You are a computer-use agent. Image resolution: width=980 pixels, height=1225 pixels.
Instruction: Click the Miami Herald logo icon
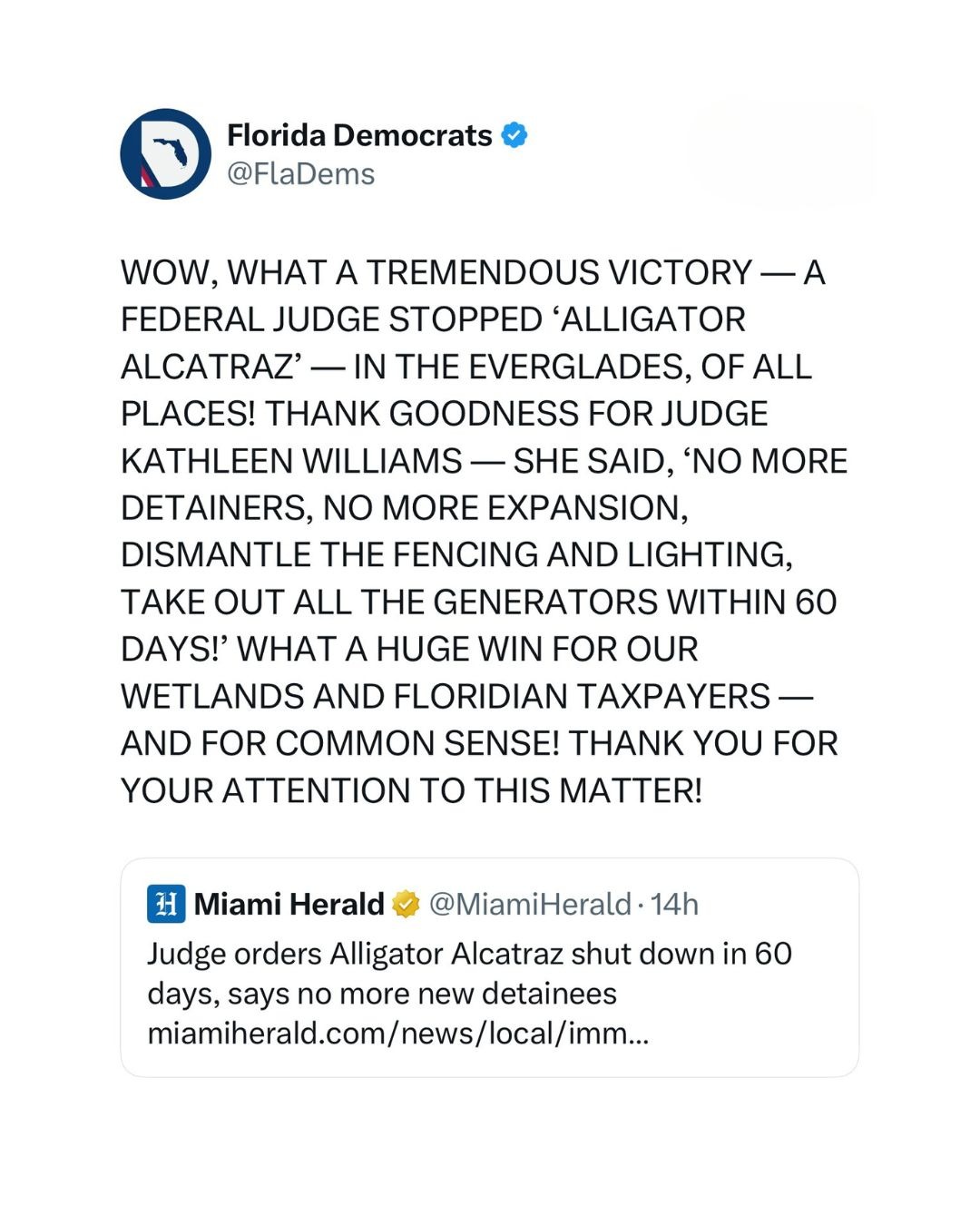(166, 904)
